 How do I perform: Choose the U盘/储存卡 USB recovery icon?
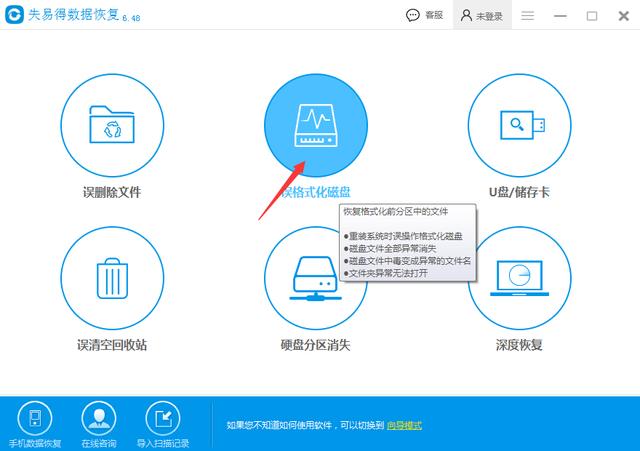(519, 125)
